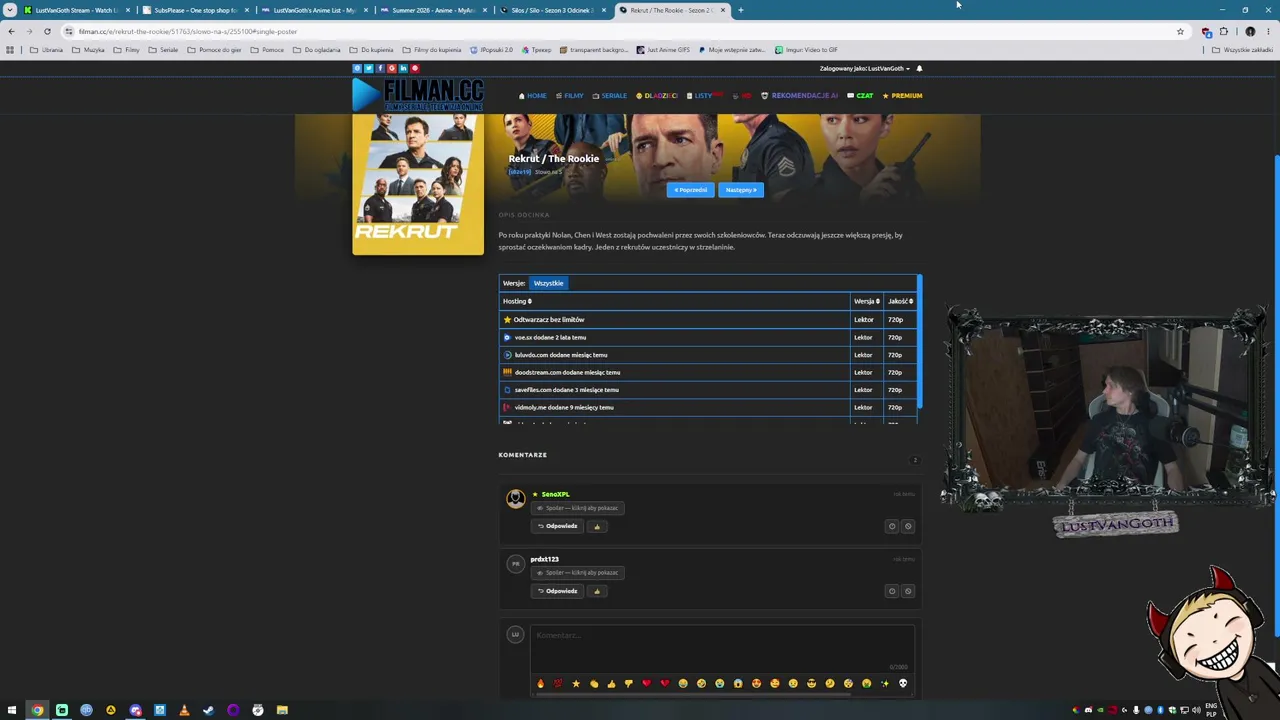Screen dimensions: 1280x720
Task: Sort the table by Hosting column
Action: (517, 301)
